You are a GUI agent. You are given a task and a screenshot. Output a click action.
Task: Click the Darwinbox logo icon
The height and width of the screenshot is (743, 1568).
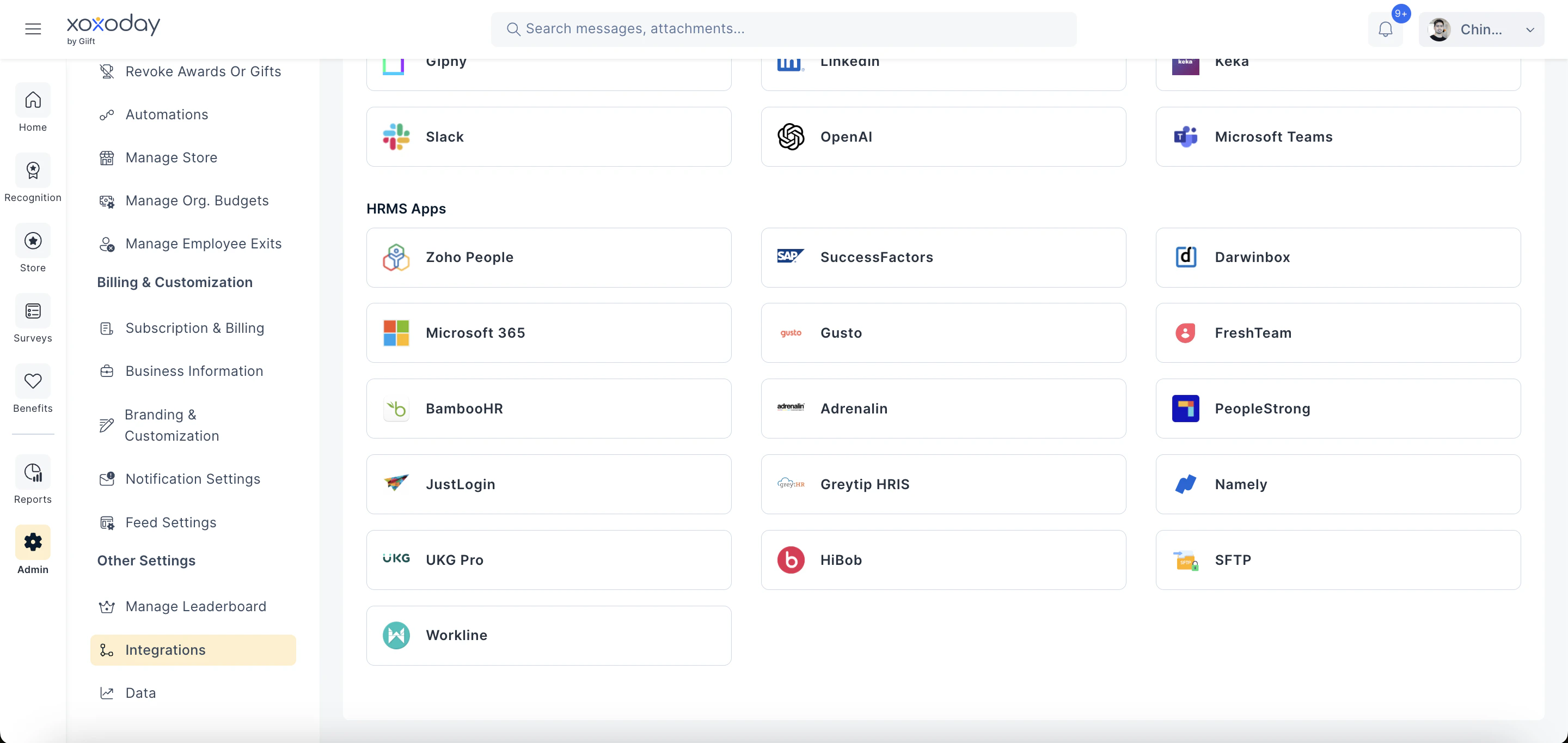(x=1185, y=258)
